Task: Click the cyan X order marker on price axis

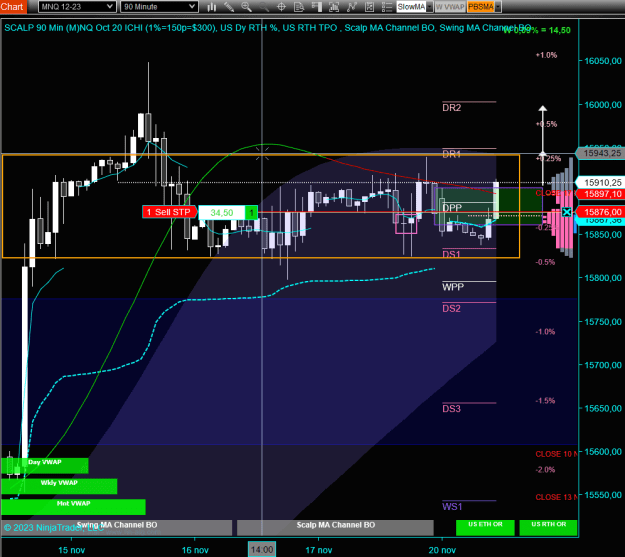Action: coord(566,212)
